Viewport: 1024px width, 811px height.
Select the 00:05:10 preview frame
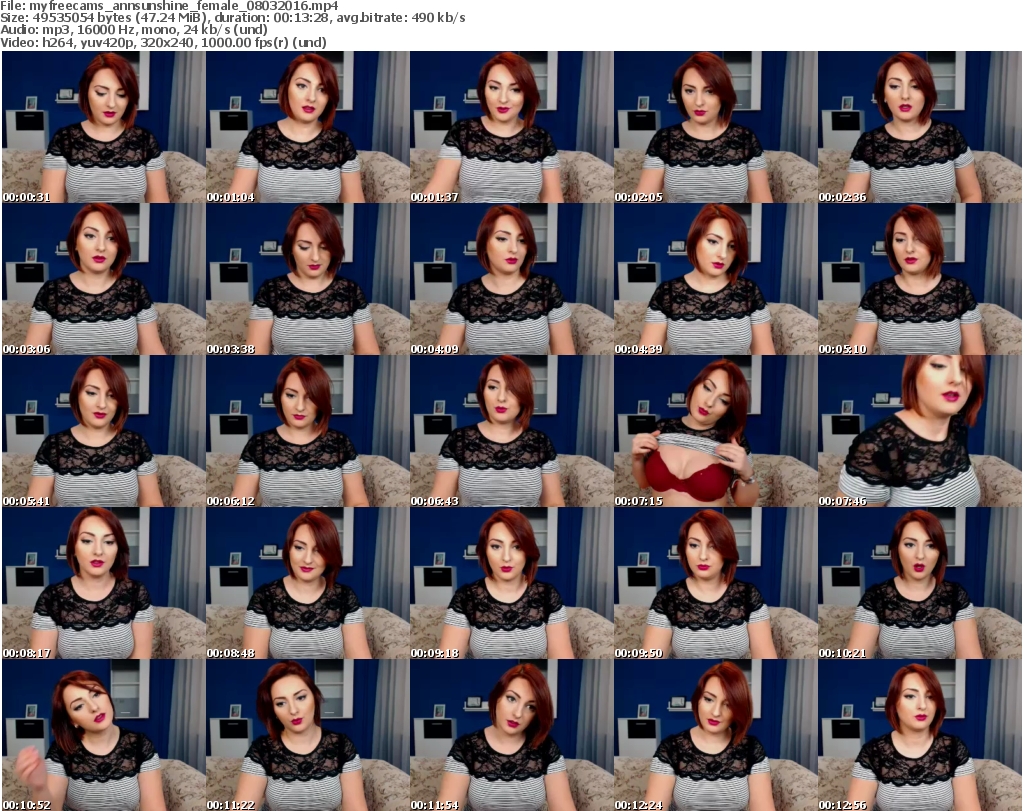pos(920,279)
